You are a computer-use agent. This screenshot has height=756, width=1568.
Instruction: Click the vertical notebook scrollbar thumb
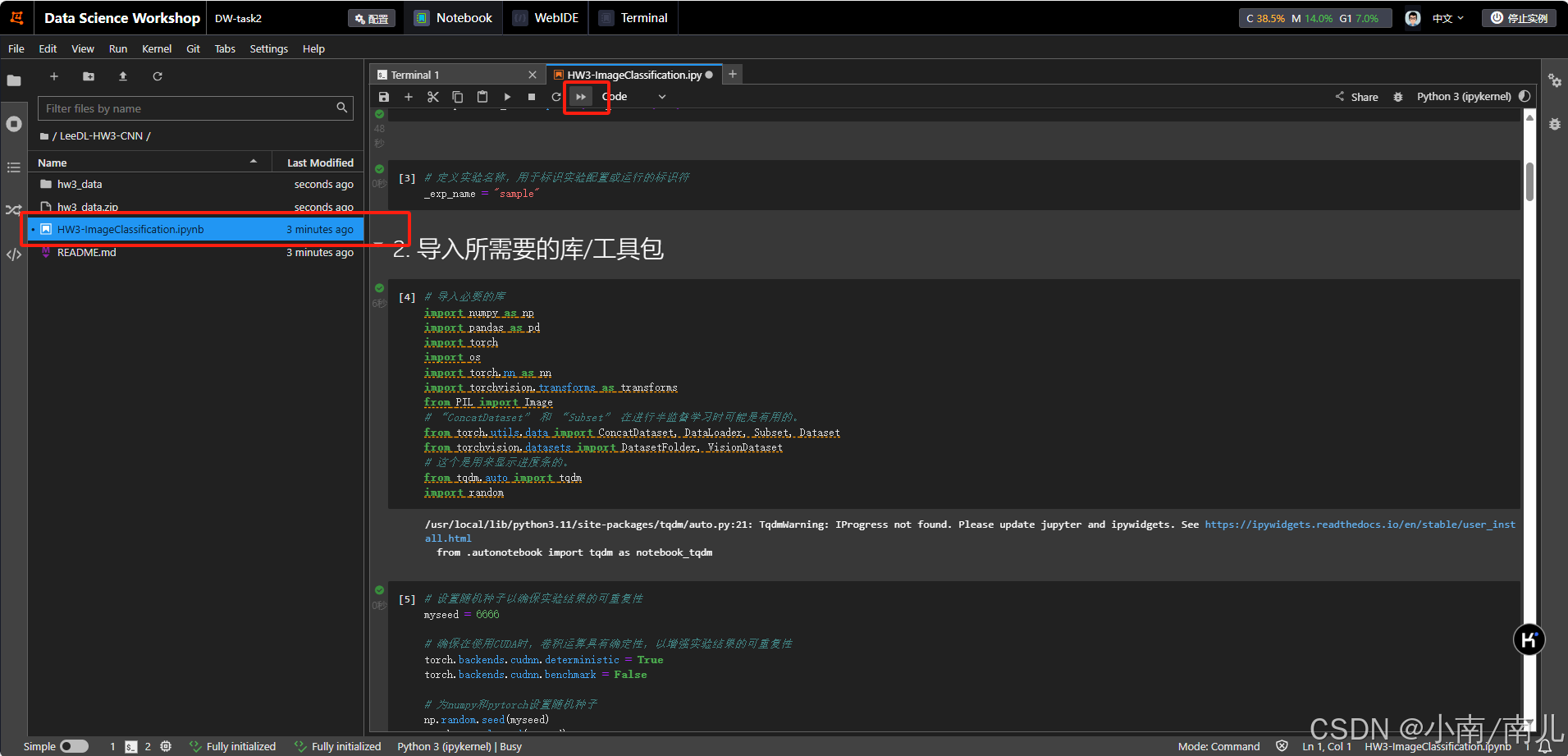tap(1529, 181)
